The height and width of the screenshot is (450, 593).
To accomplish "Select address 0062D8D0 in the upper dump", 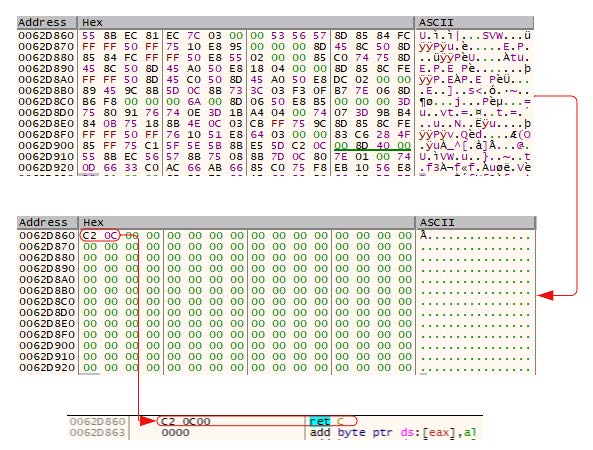I will point(46,113).
